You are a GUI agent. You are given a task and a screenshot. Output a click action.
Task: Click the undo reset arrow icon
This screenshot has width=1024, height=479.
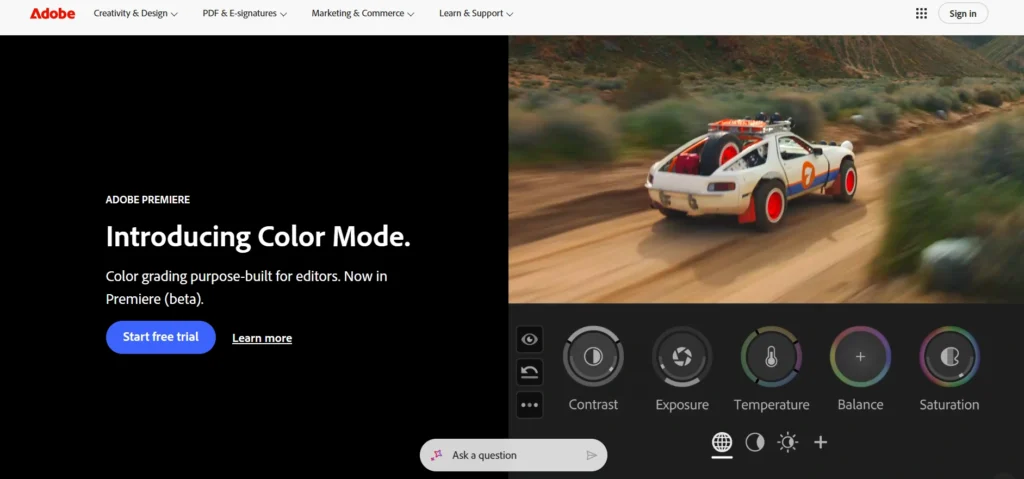coord(529,372)
